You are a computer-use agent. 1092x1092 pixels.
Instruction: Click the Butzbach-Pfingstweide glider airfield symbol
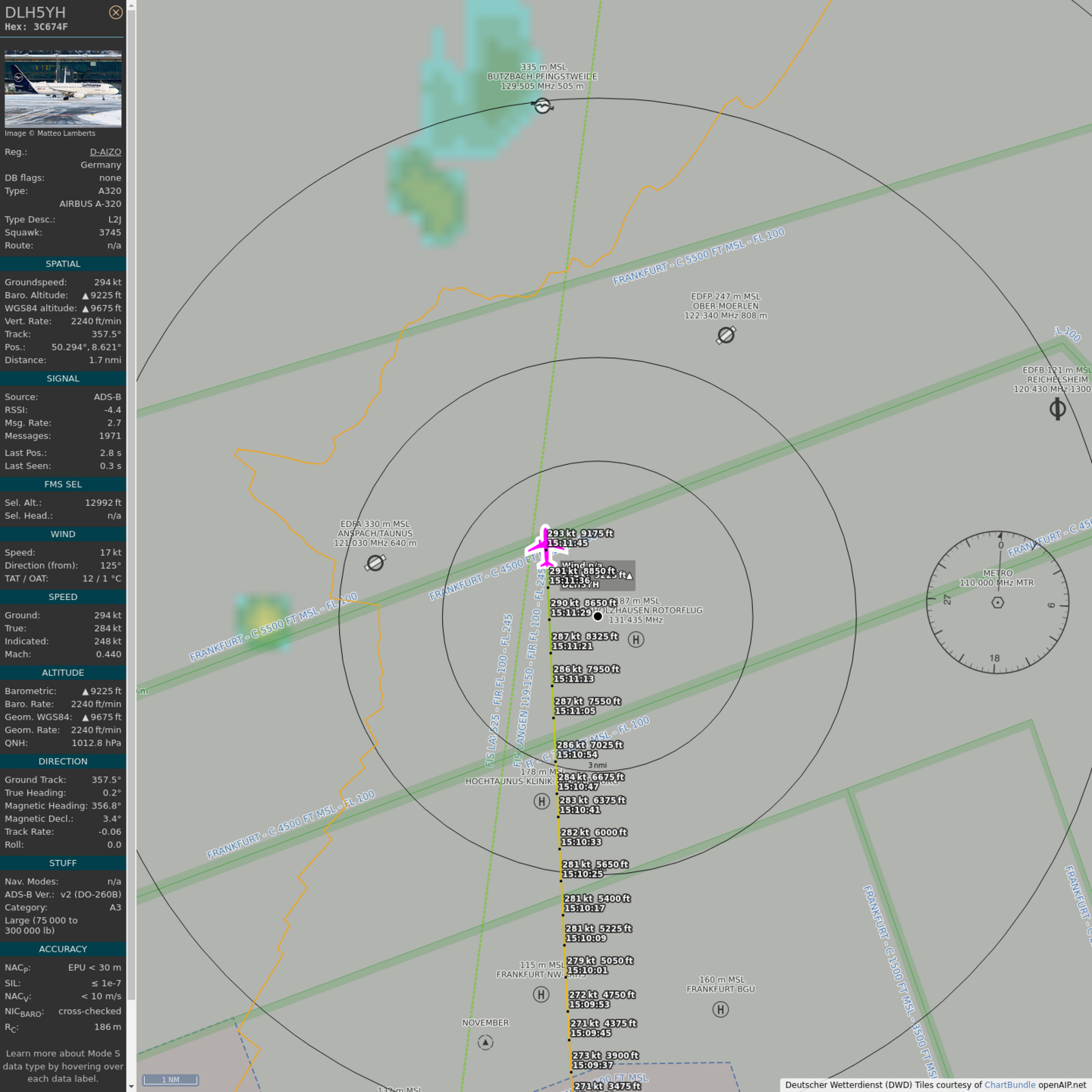(542, 105)
